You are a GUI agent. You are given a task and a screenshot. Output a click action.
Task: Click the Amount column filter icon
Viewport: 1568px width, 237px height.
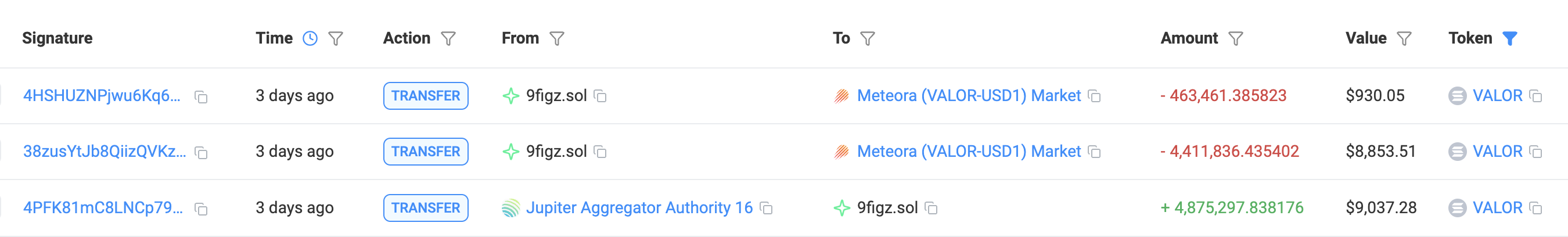[1235, 39]
